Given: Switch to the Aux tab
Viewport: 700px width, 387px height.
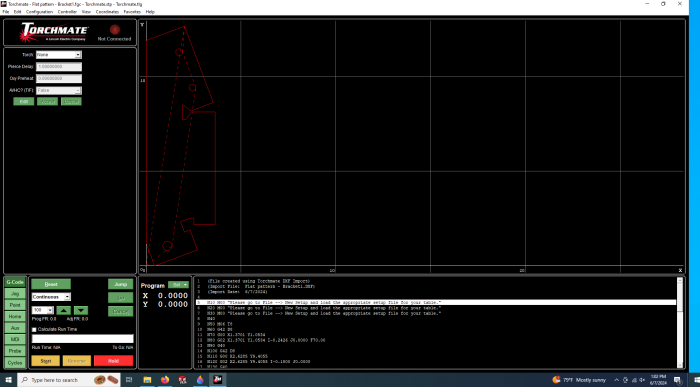Looking at the screenshot, I should coord(15,328).
